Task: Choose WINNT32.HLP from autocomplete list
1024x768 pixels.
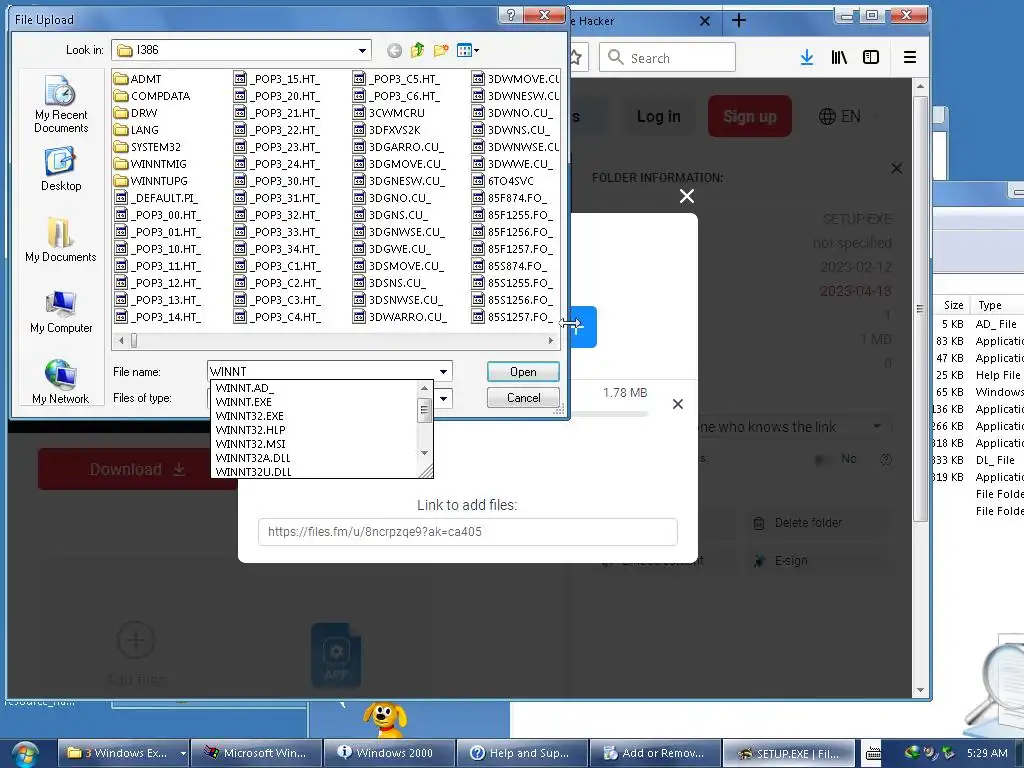Action: [250, 430]
